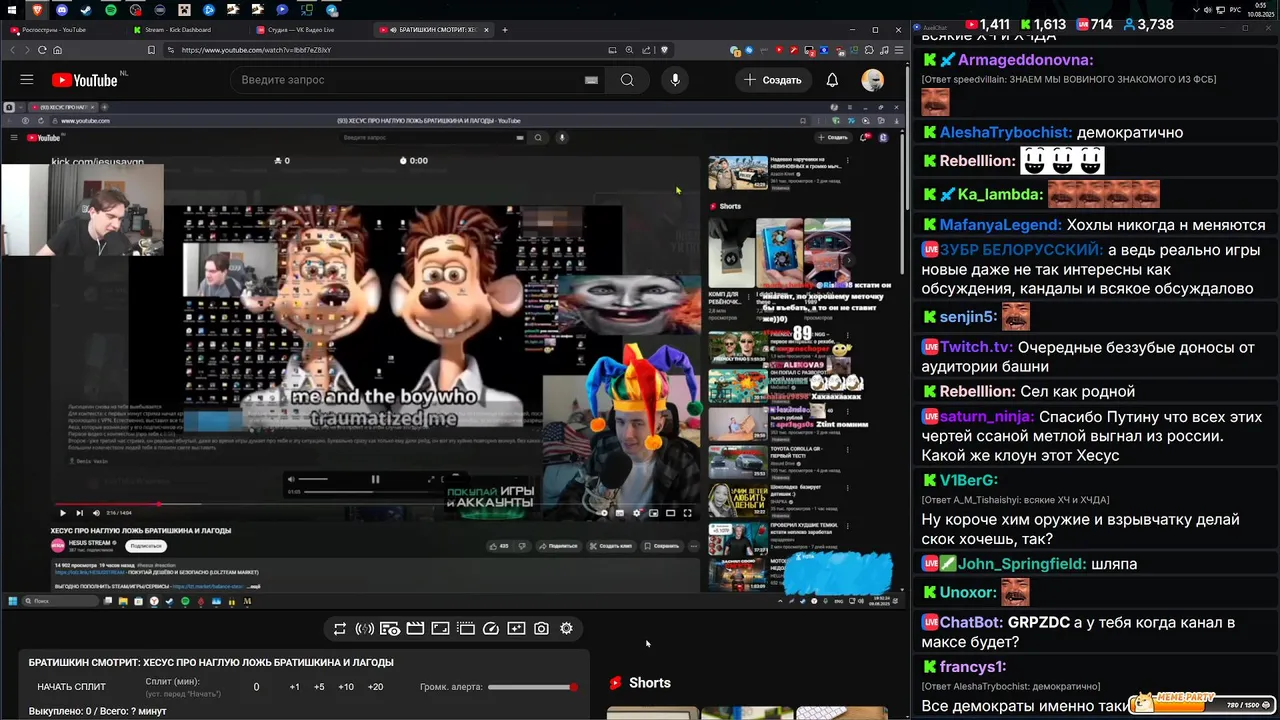
Task: Start voice search with microphone button
Action: (675, 80)
